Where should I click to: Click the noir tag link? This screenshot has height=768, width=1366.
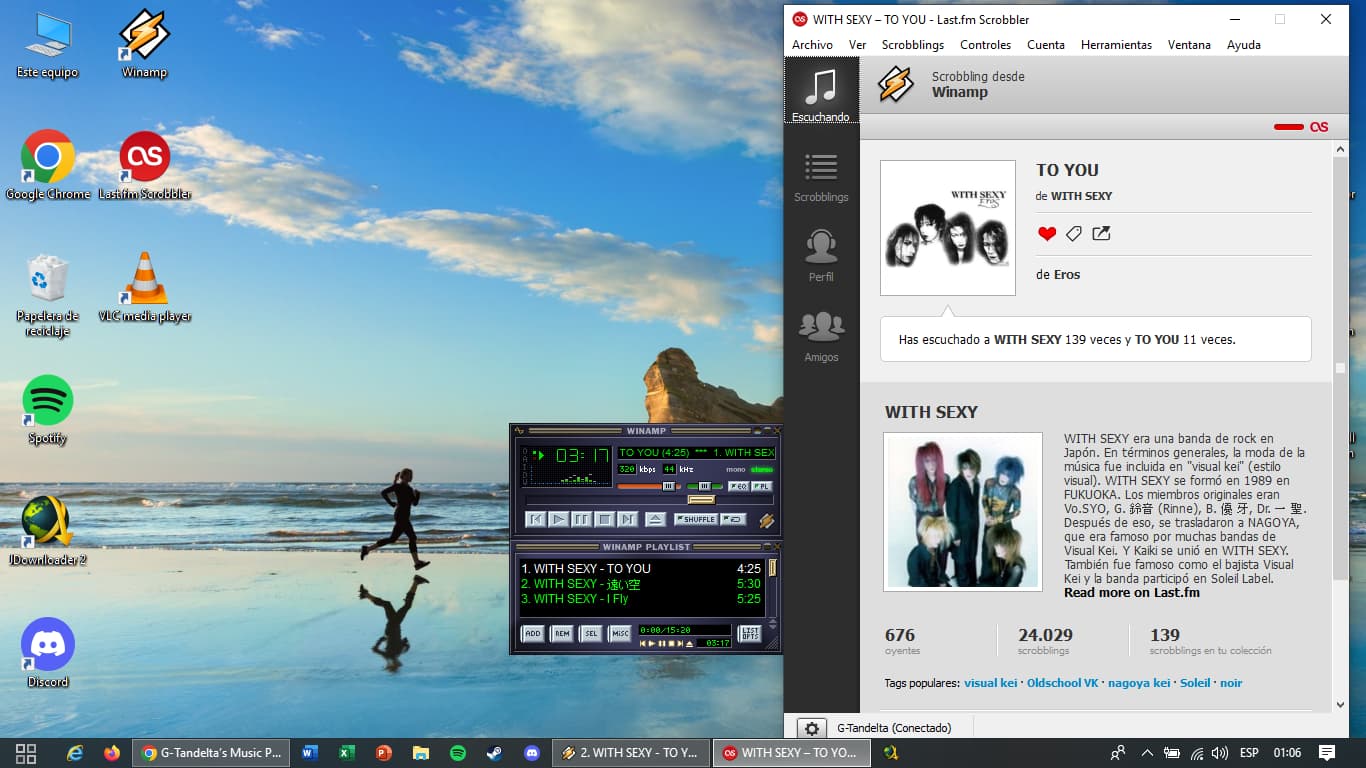tap(1231, 683)
